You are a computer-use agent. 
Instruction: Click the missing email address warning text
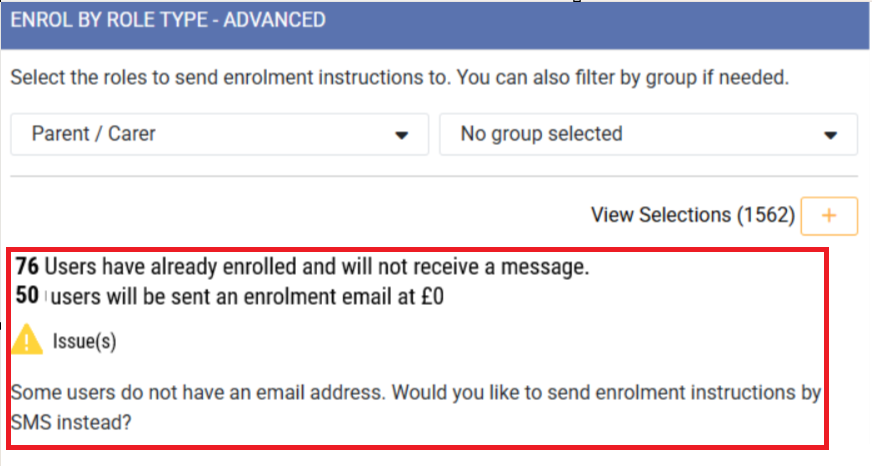415,391
